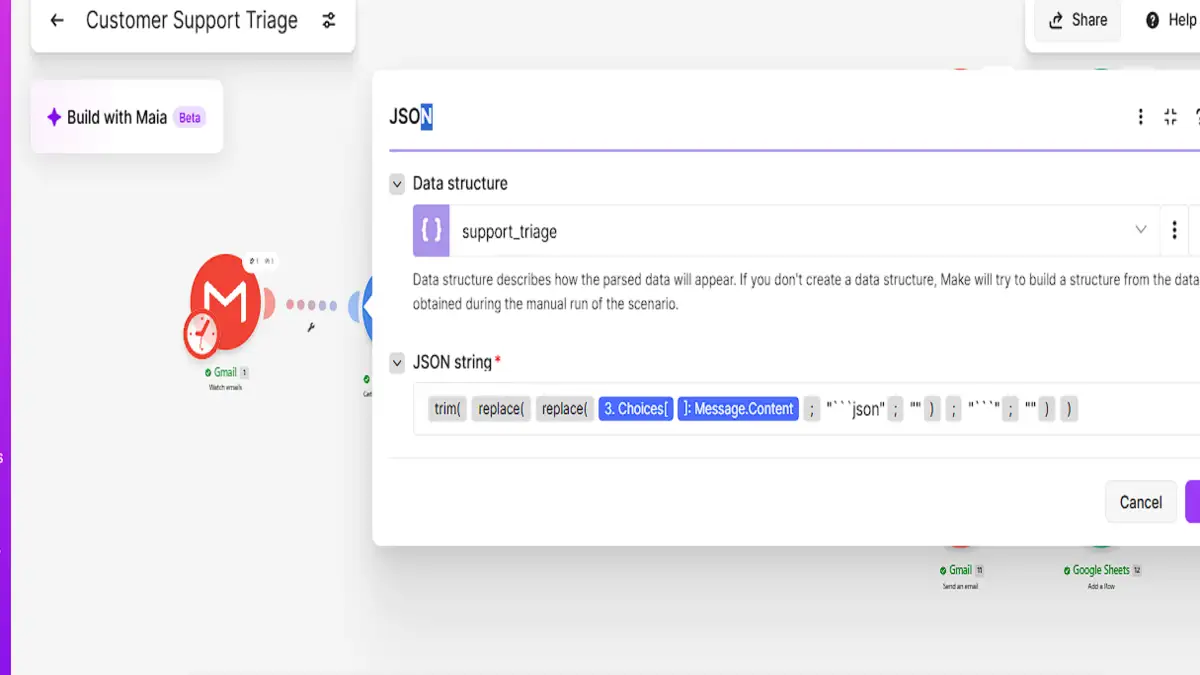Cancel the JSON module dialog
1200x675 pixels.
click(1141, 502)
